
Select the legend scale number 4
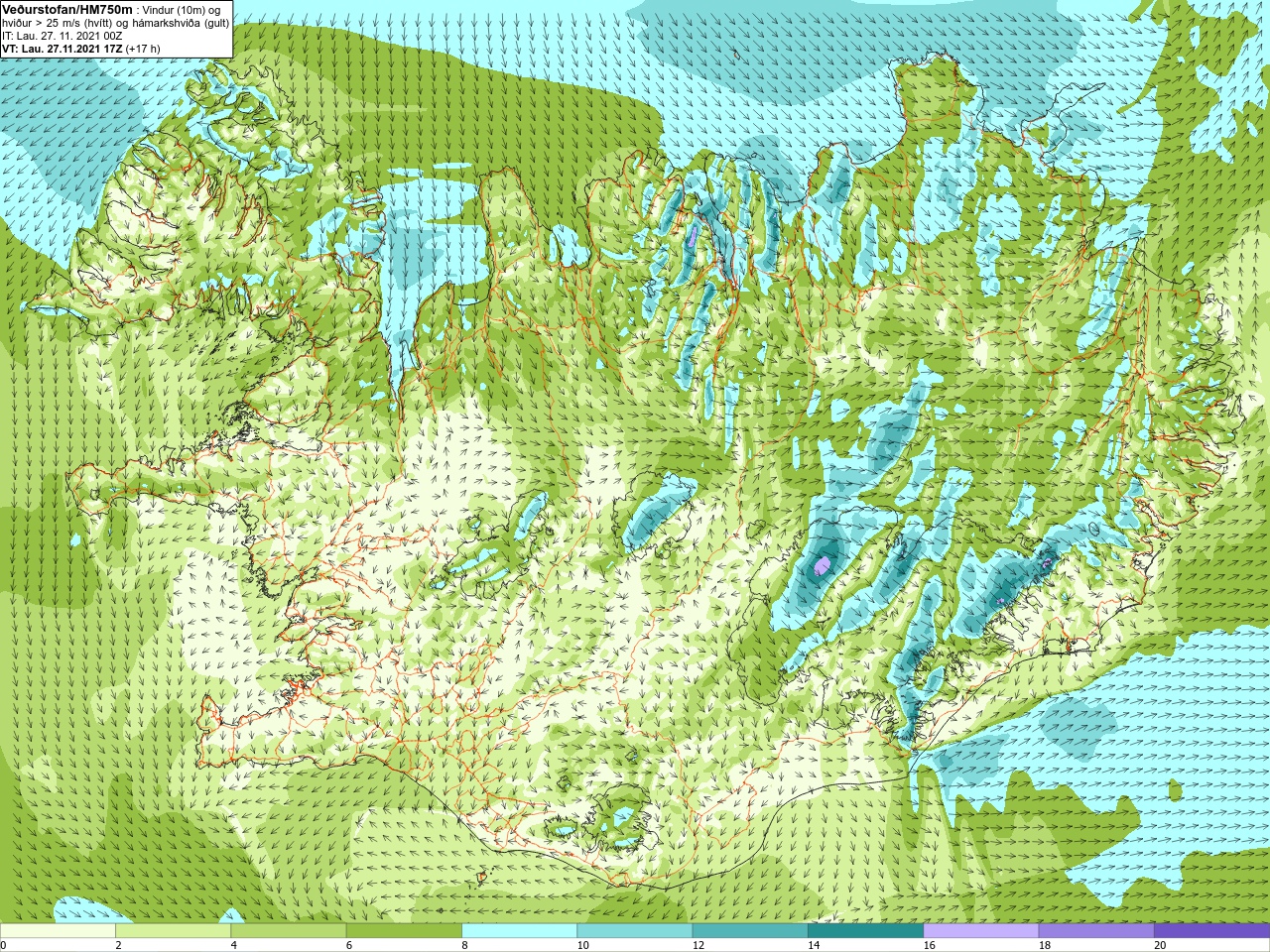tap(233, 945)
